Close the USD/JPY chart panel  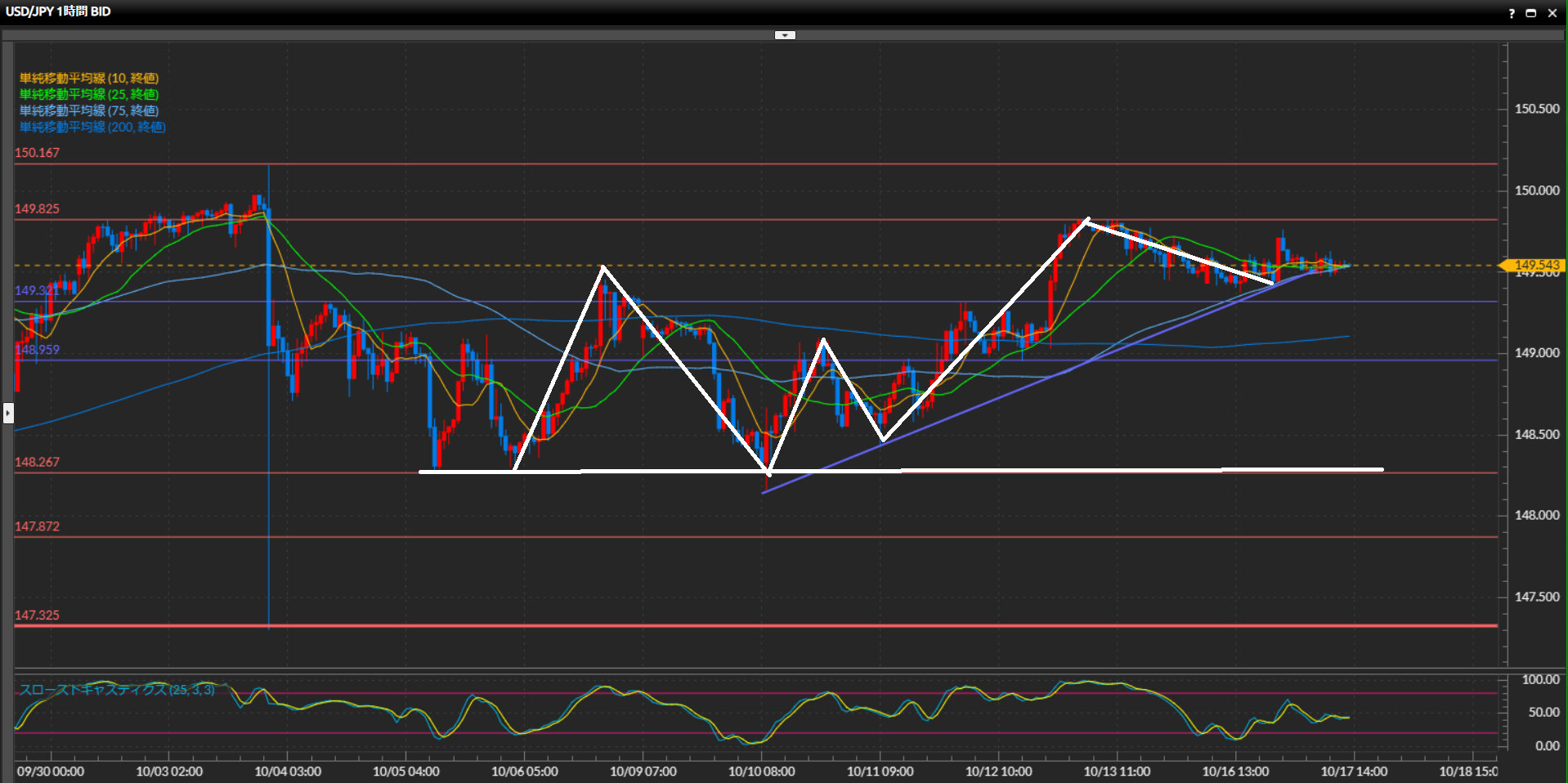[1552, 13]
